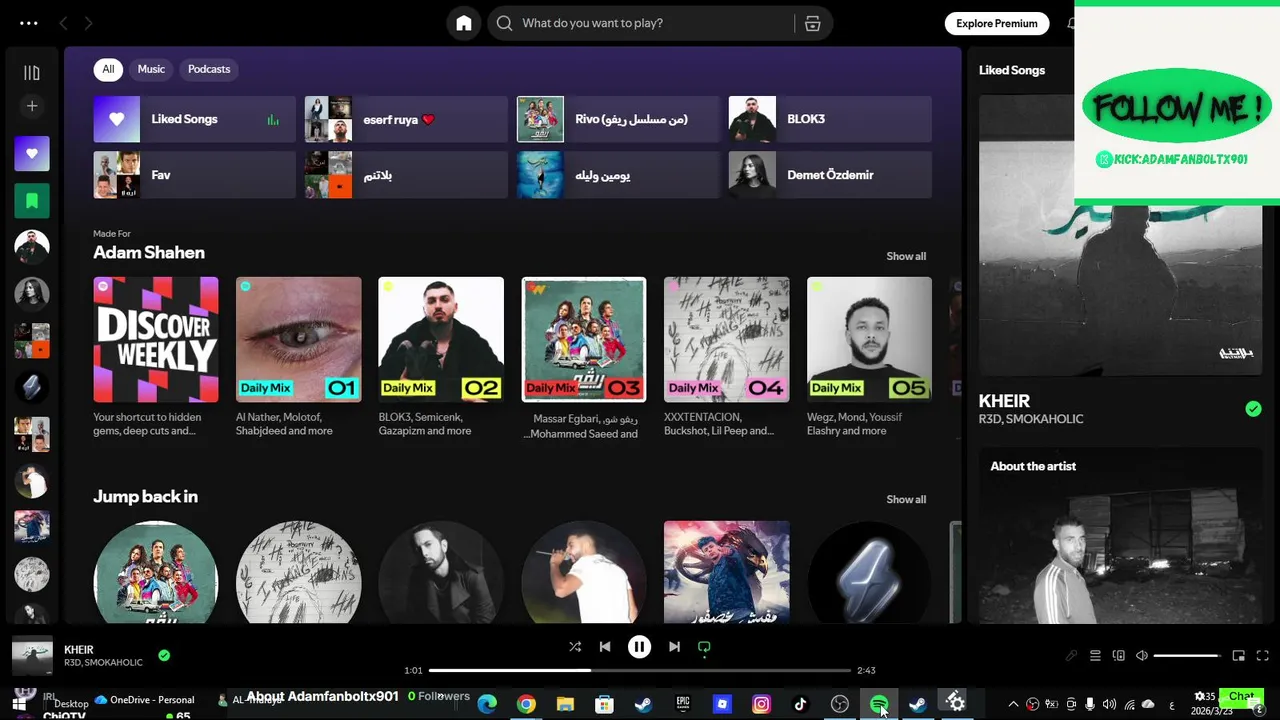Click Explore Premium button
1280x720 pixels.
point(996,23)
